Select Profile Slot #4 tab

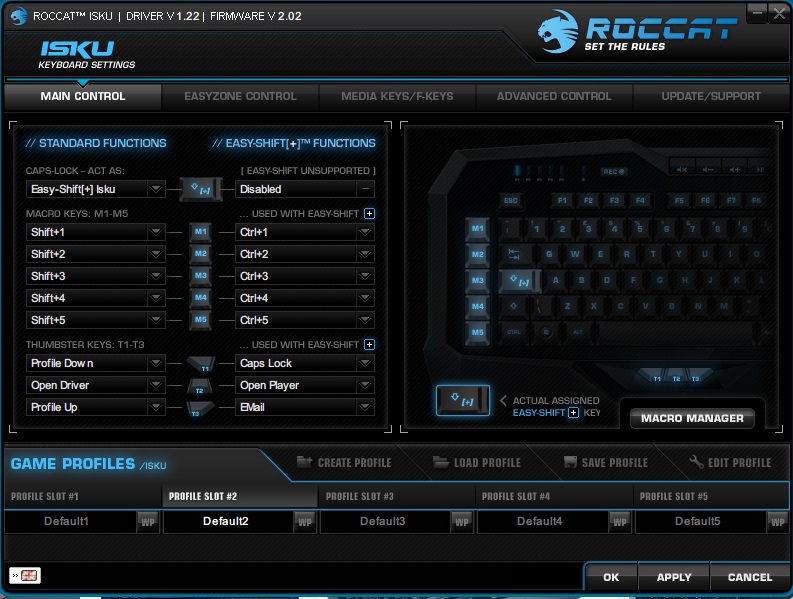[554, 496]
